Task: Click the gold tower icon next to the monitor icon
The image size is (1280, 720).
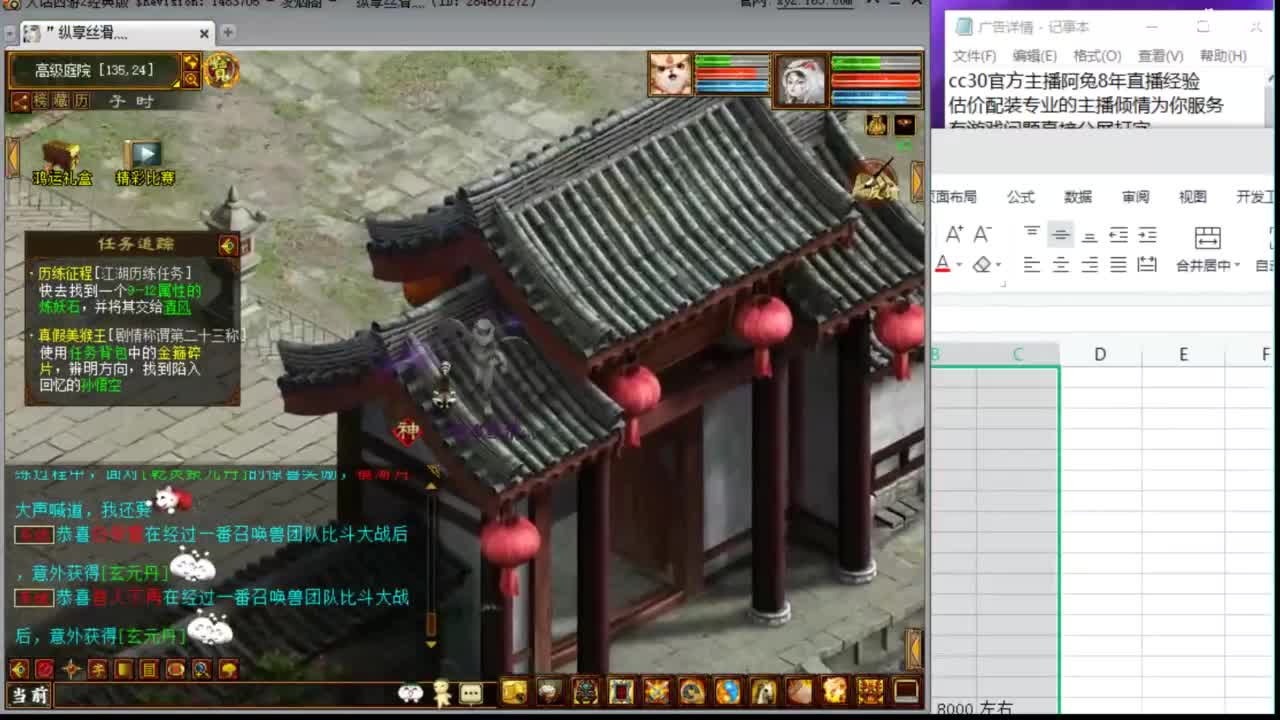Action: point(871,691)
